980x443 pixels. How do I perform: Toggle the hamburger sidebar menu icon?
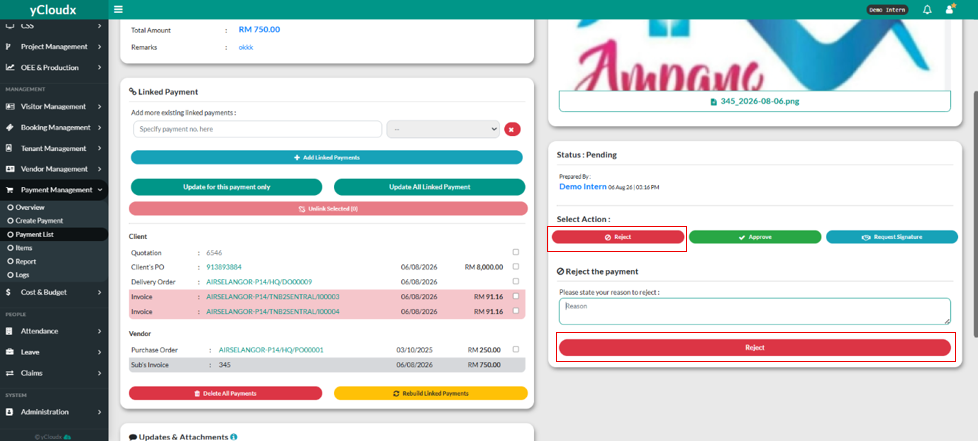point(118,9)
